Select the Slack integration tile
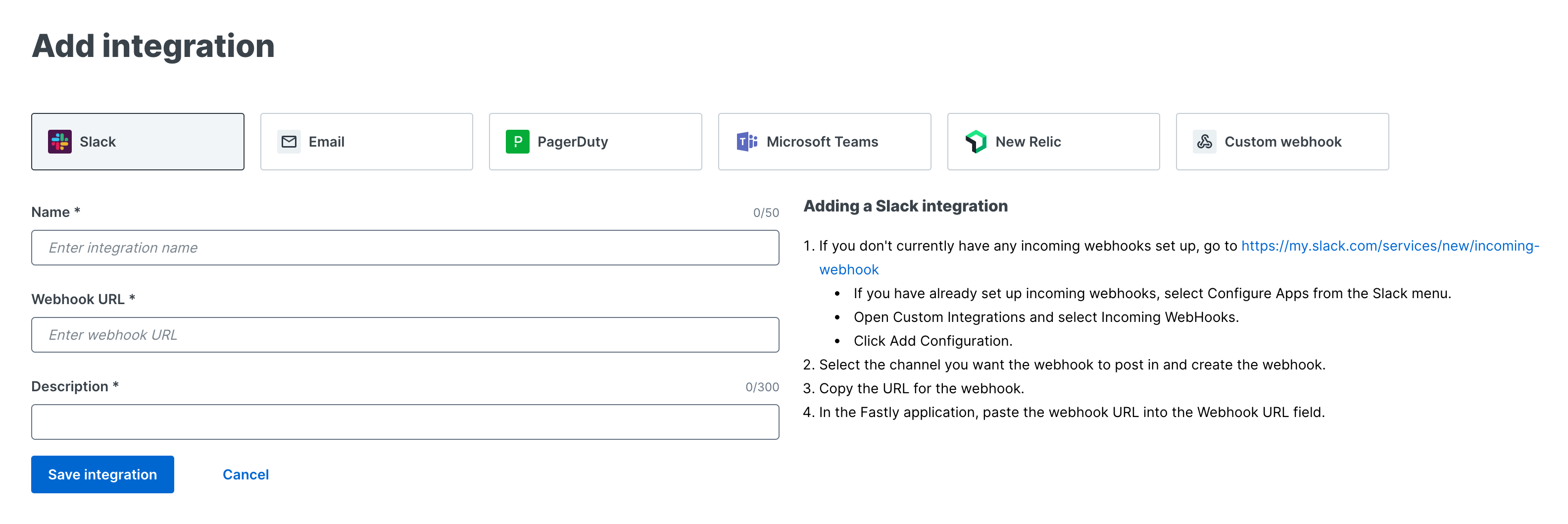The height and width of the screenshot is (524, 1568). coord(137,141)
